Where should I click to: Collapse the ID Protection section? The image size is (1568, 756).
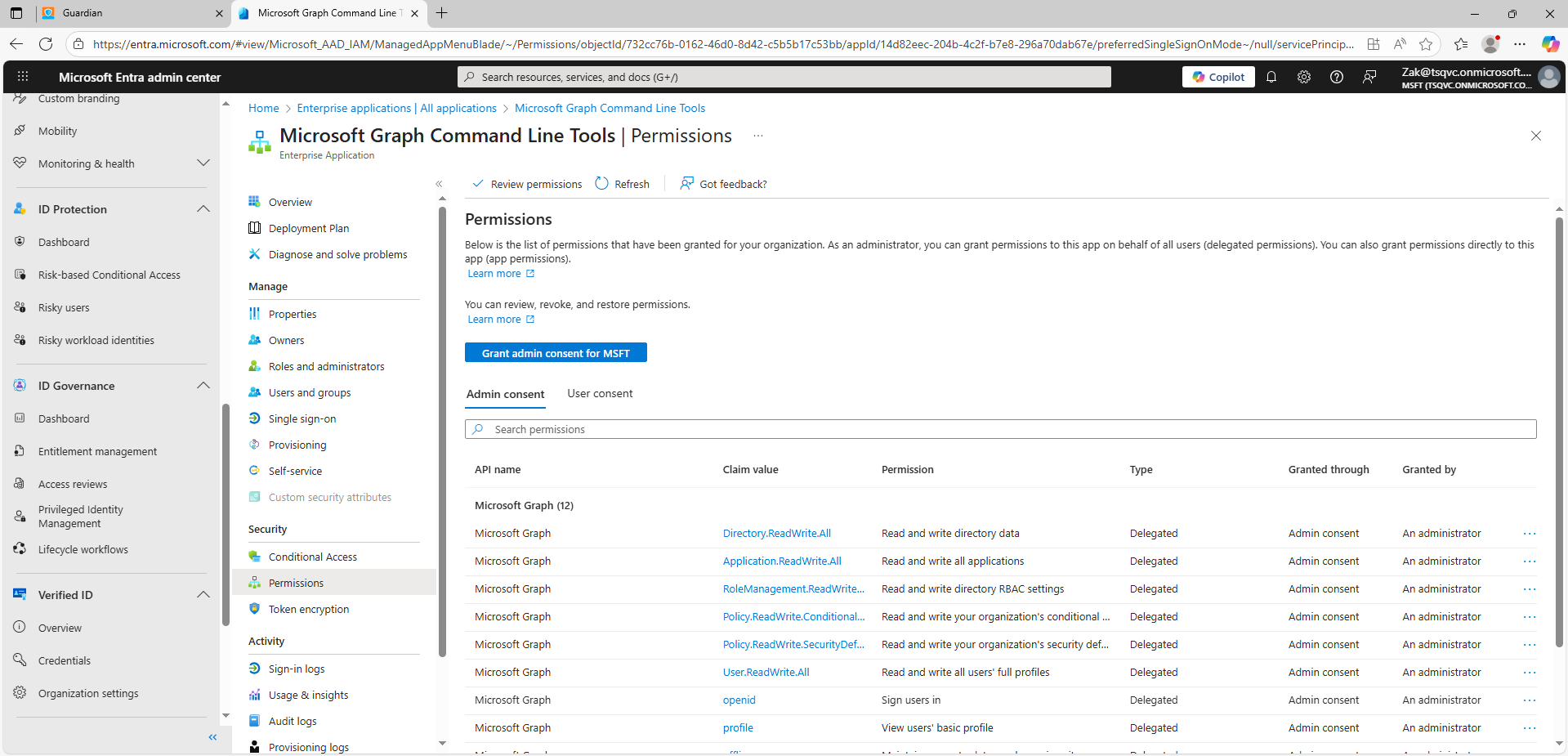203,209
